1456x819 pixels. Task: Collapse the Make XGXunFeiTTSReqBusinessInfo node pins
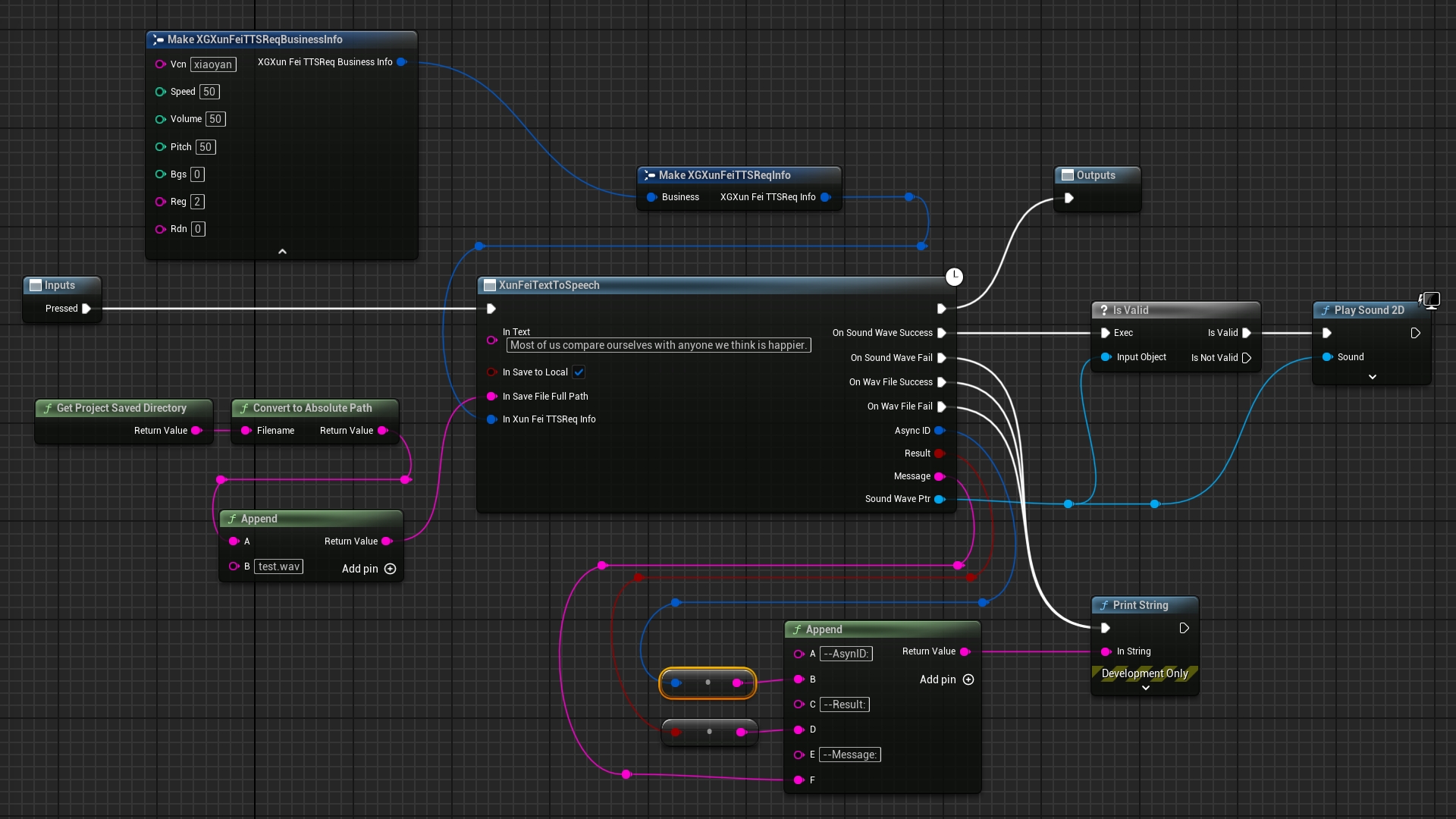point(282,251)
